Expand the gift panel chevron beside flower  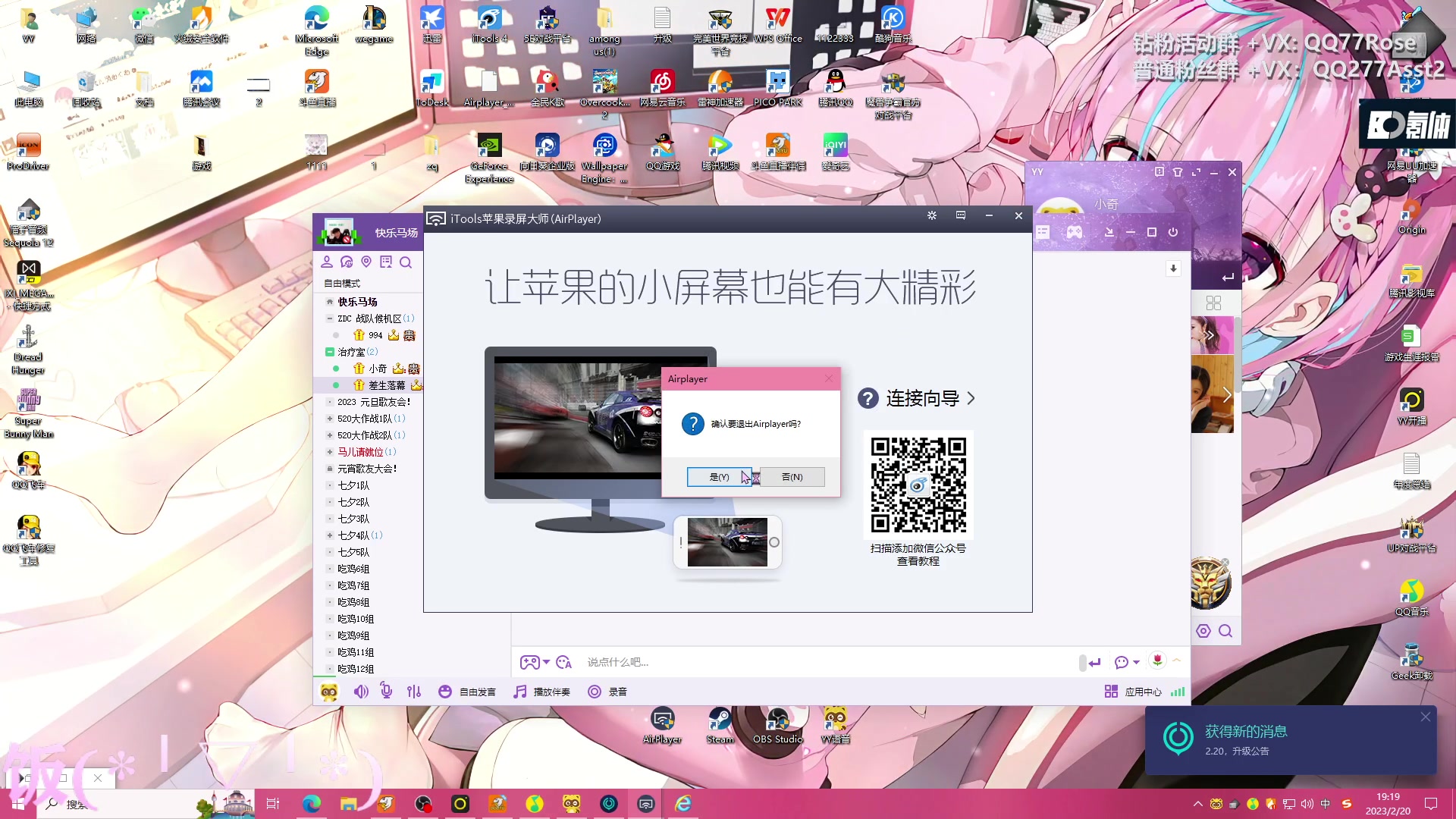[x=1177, y=661]
